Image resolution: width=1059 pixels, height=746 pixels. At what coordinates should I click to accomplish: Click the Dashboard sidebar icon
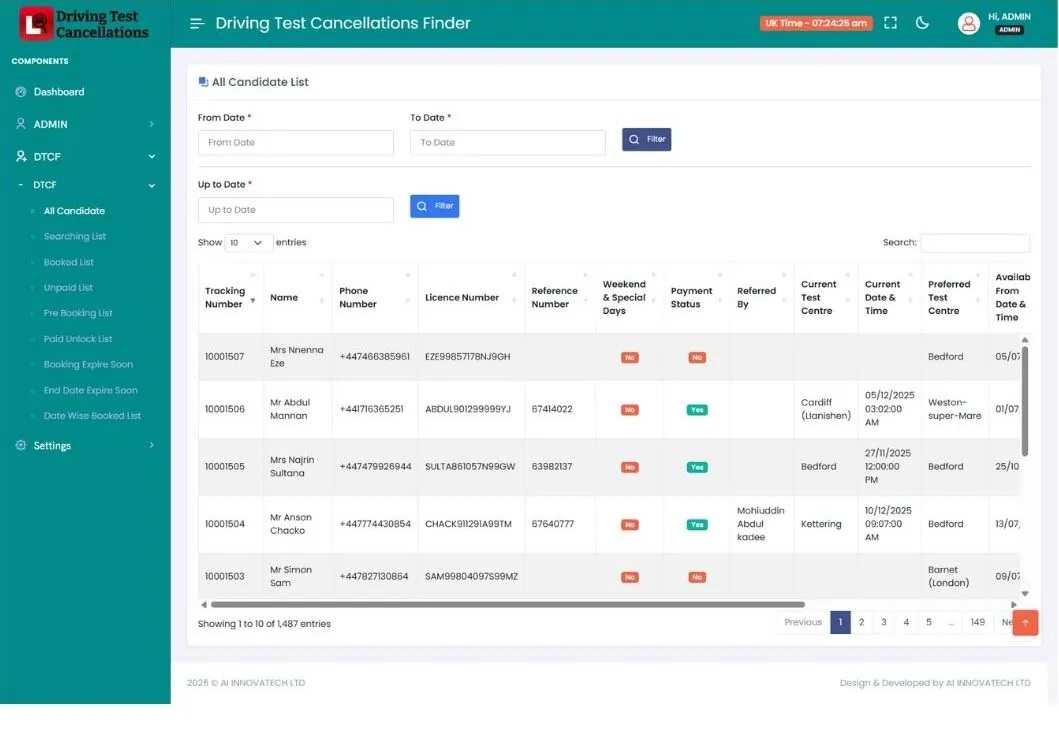click(x=21, y=92)
